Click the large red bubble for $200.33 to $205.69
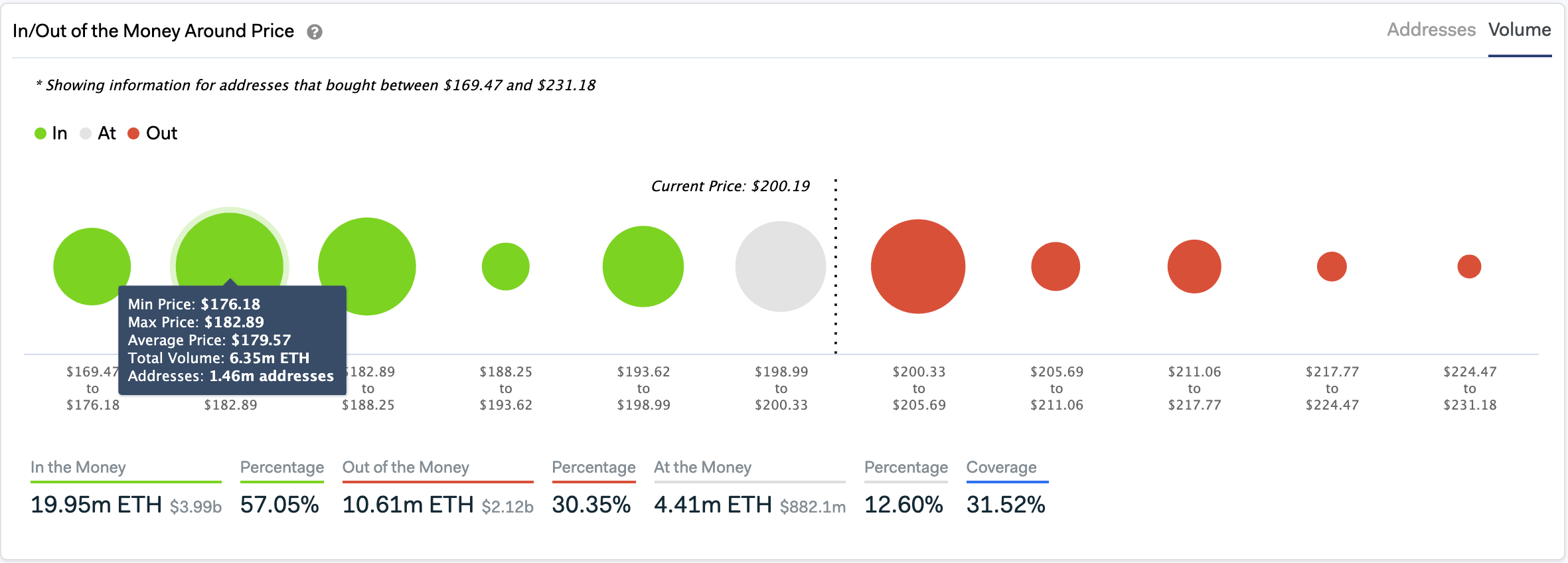Screen dimensions: 1568x563 tap(918, 267)
